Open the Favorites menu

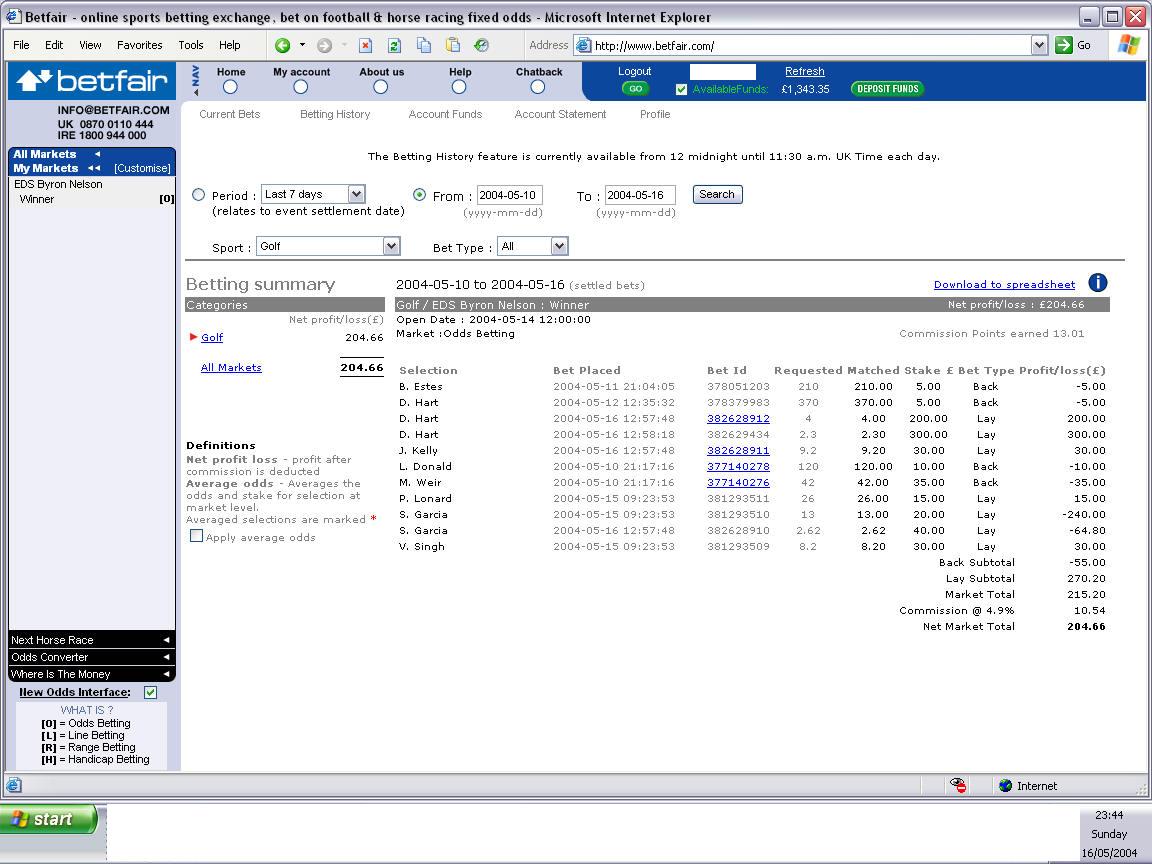(x=139, y=45)
